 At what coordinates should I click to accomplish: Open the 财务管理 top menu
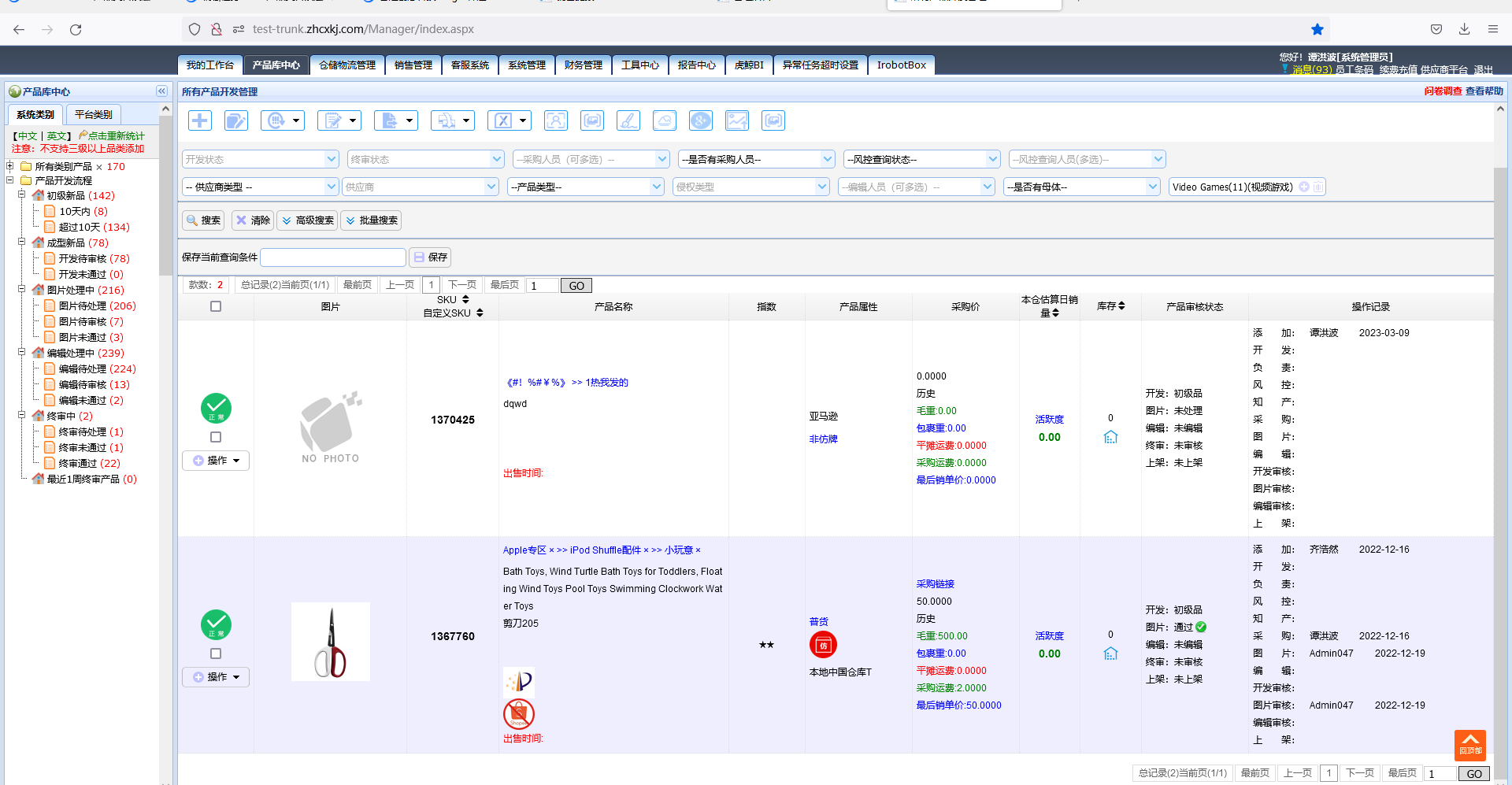[584, 65]
